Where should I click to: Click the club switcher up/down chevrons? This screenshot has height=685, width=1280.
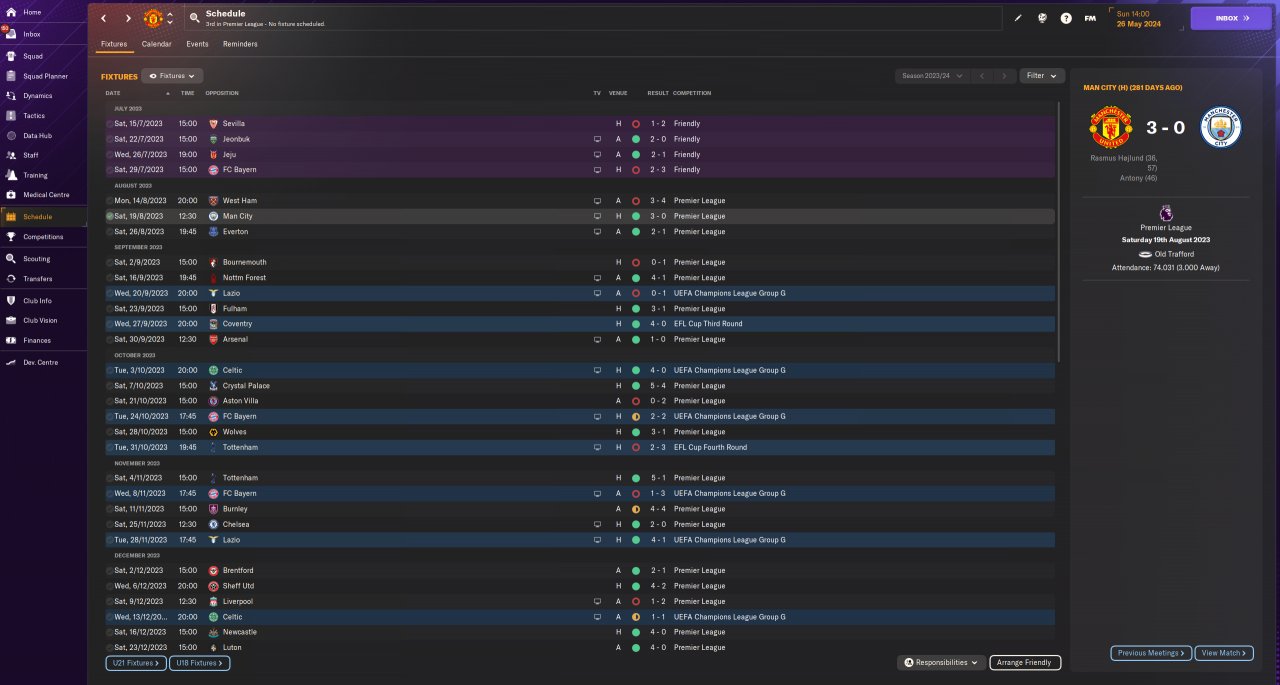click(x=170, y=18)
